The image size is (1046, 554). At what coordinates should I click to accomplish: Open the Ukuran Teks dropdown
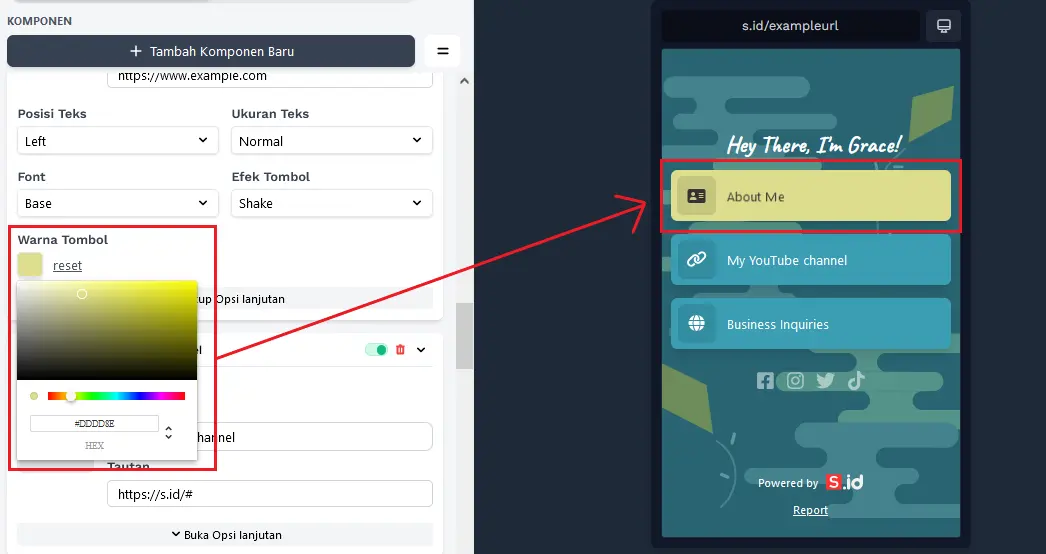(x=331, y=141)
